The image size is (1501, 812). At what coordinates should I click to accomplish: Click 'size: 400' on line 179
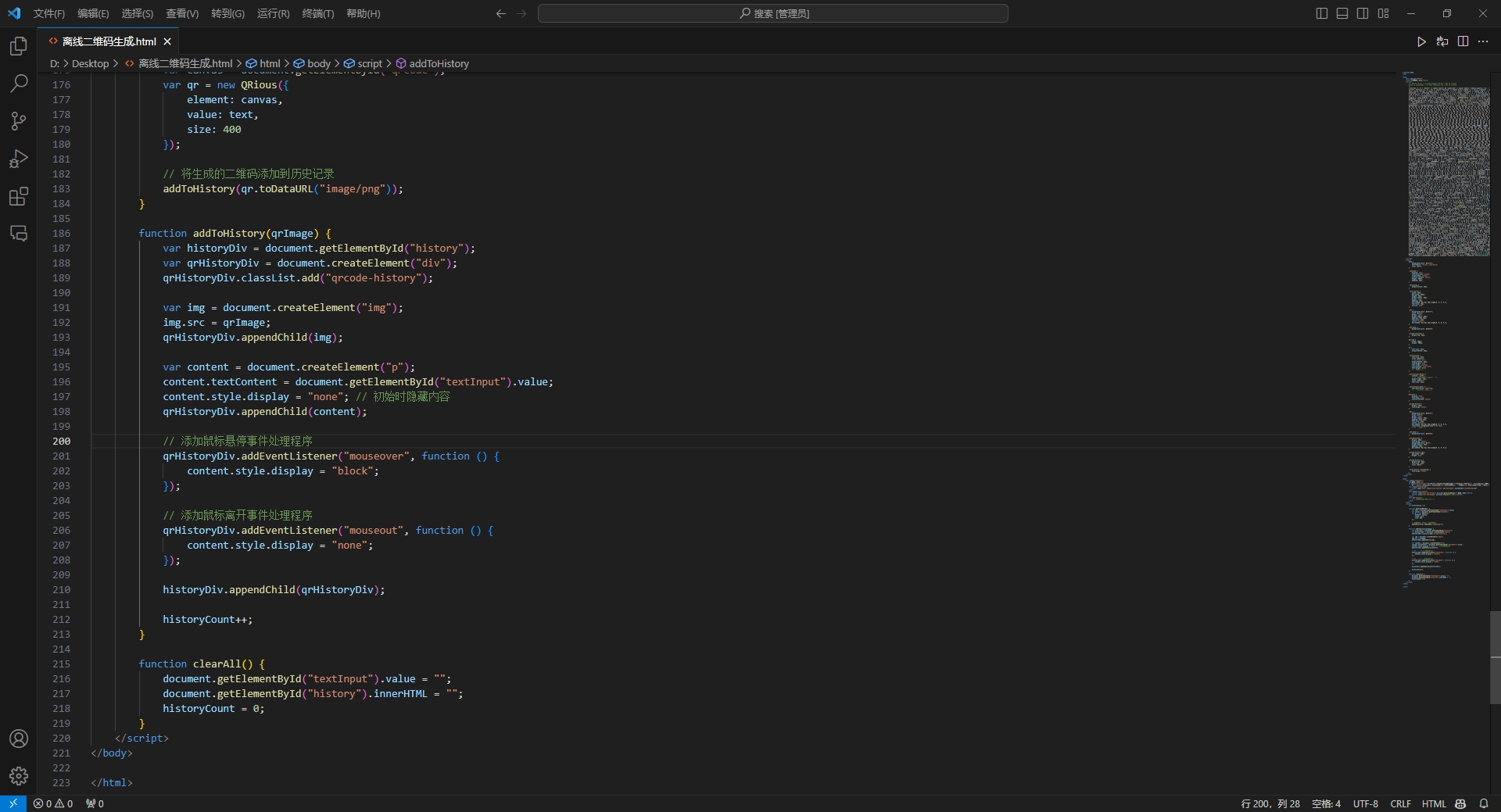click(213, 129)
